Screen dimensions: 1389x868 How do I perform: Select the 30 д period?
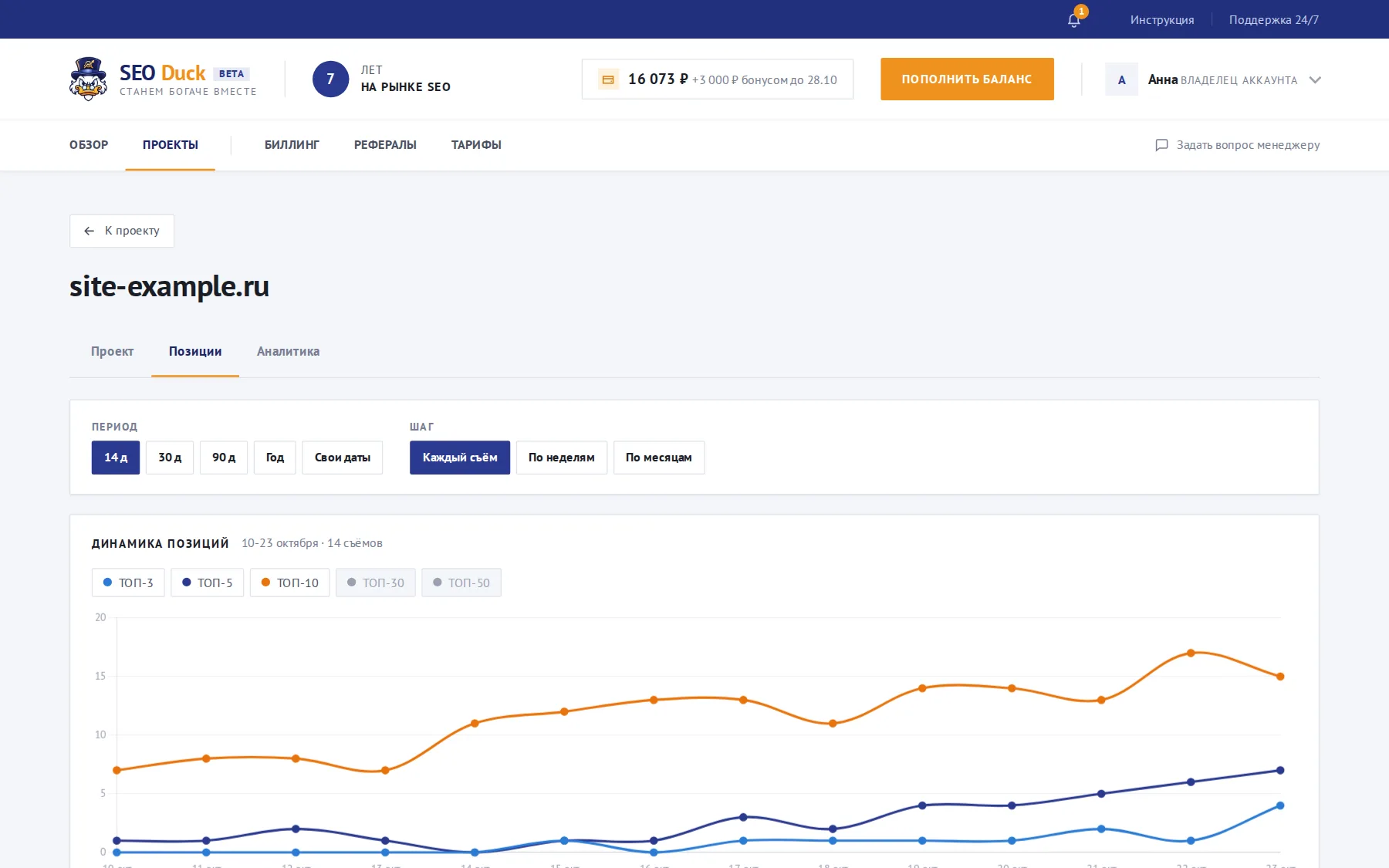pos(170,458)
